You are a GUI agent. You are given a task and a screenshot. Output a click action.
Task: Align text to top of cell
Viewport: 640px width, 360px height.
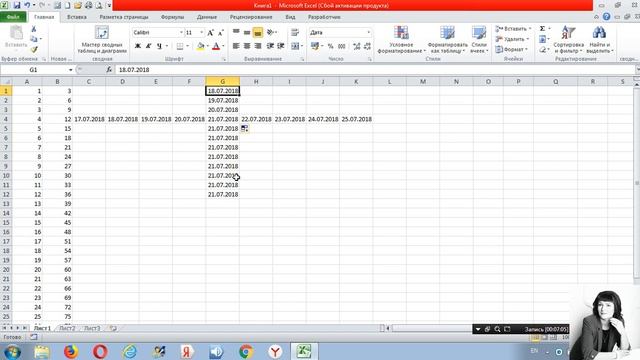pos(236,32)
